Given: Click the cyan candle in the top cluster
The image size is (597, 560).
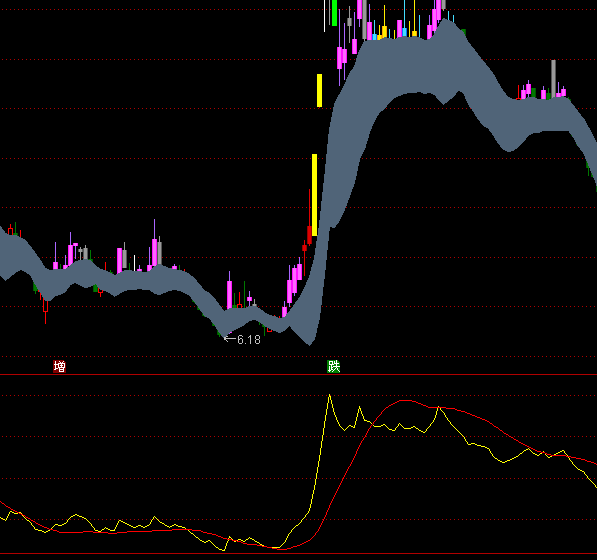Looking at the screenshot, I should (404, 32).
